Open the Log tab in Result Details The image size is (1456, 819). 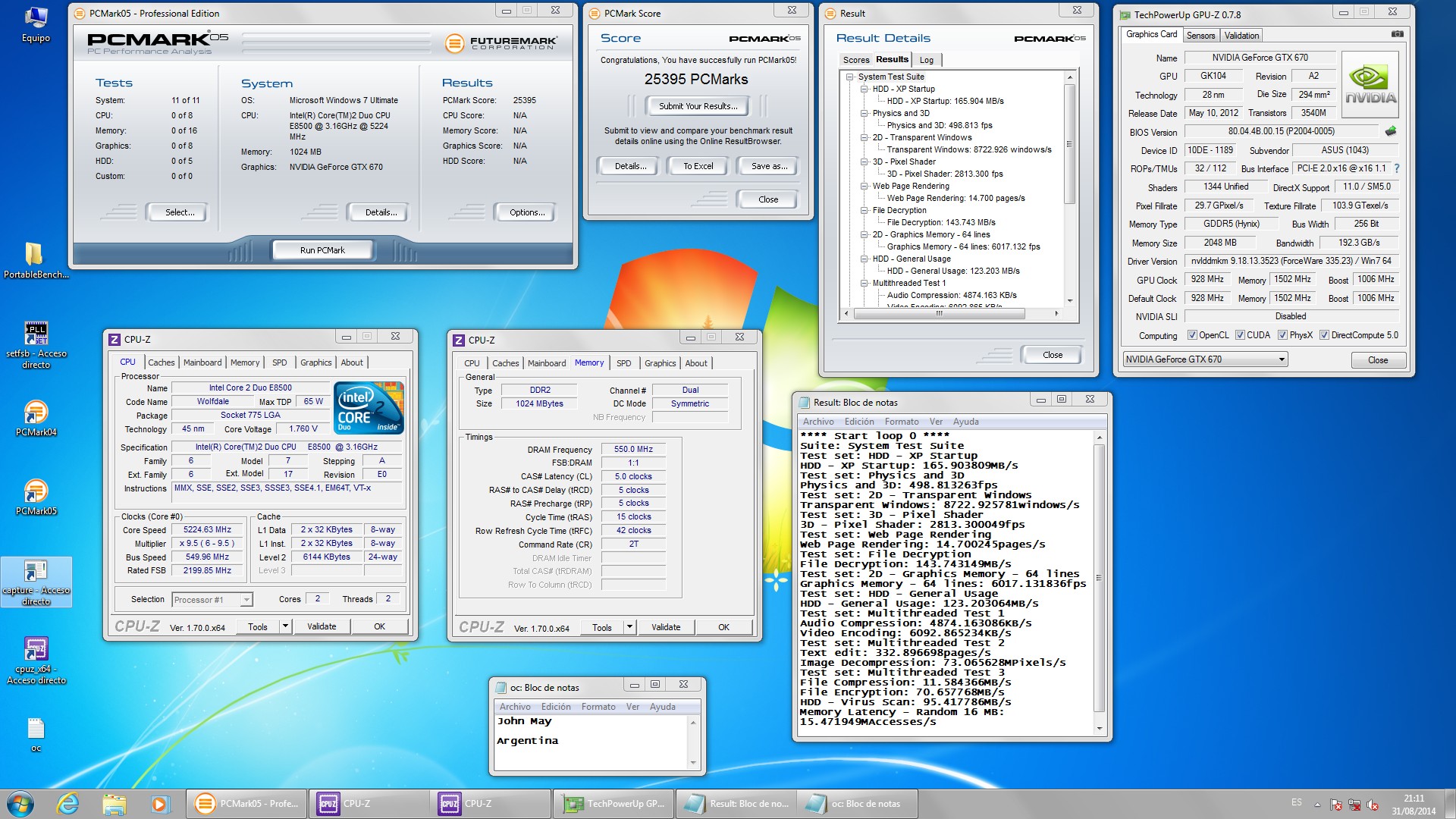926,60
